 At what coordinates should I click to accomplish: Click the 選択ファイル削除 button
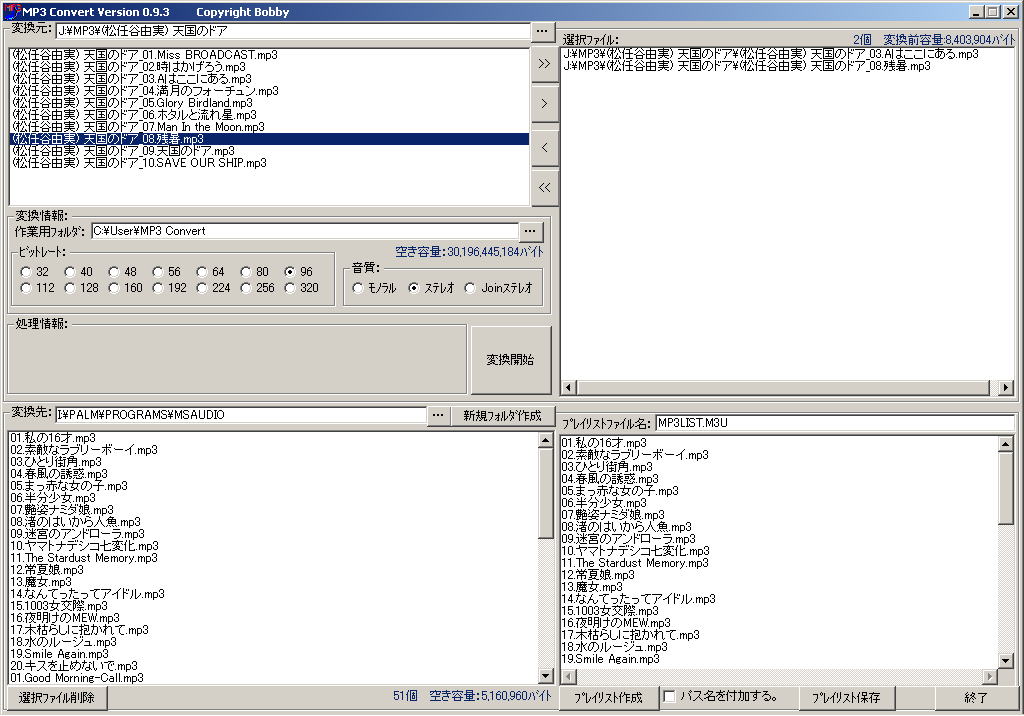pyautogui.click(x=56, y=697)
